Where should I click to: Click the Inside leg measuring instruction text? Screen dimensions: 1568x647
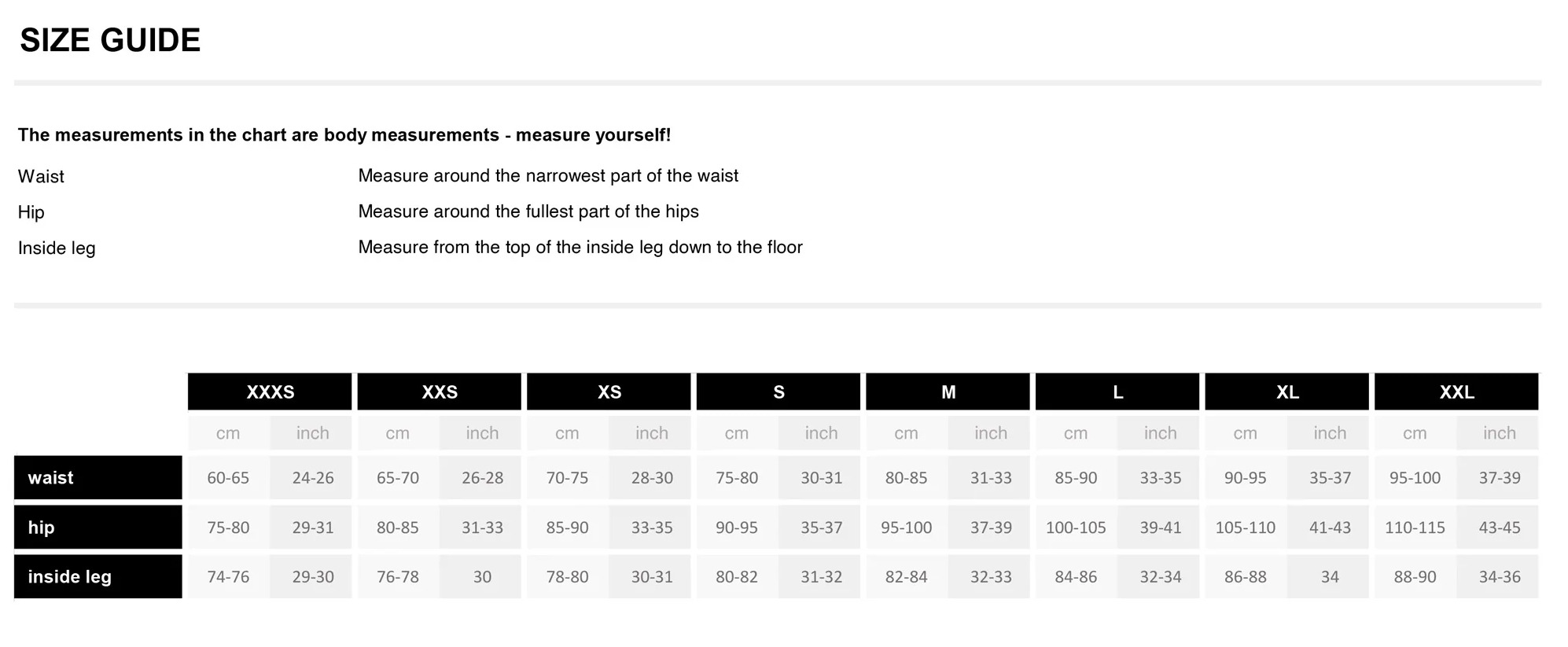tap(580, 247)
